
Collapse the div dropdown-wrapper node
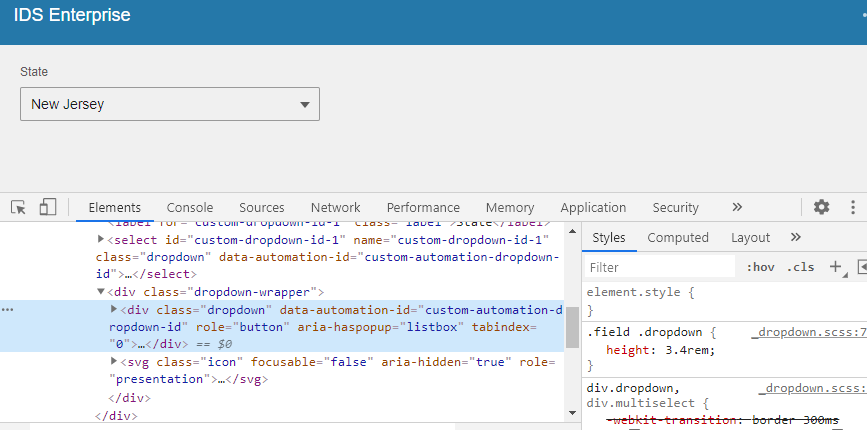pyautogui.click(x=101, y=291)
